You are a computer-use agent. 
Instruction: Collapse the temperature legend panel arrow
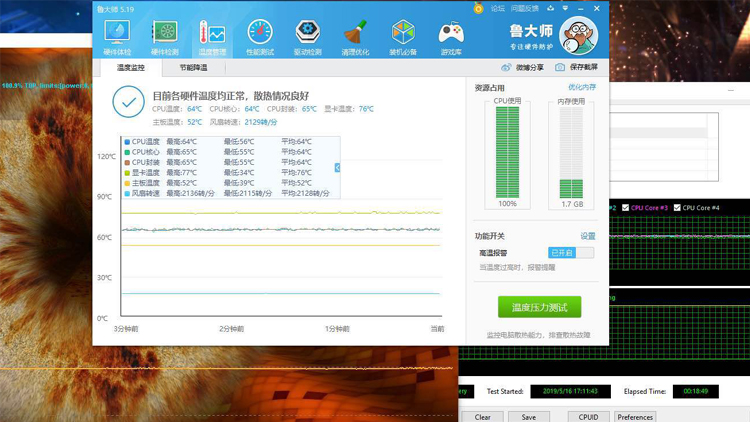[x=337, y=167]
